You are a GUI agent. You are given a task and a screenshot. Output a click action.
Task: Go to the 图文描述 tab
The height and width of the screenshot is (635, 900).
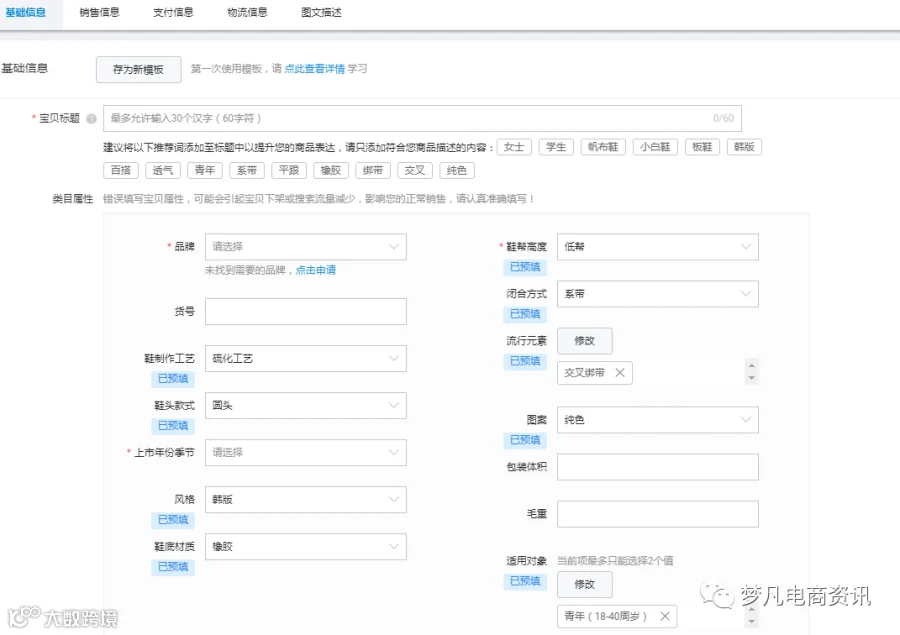(321, 12)
